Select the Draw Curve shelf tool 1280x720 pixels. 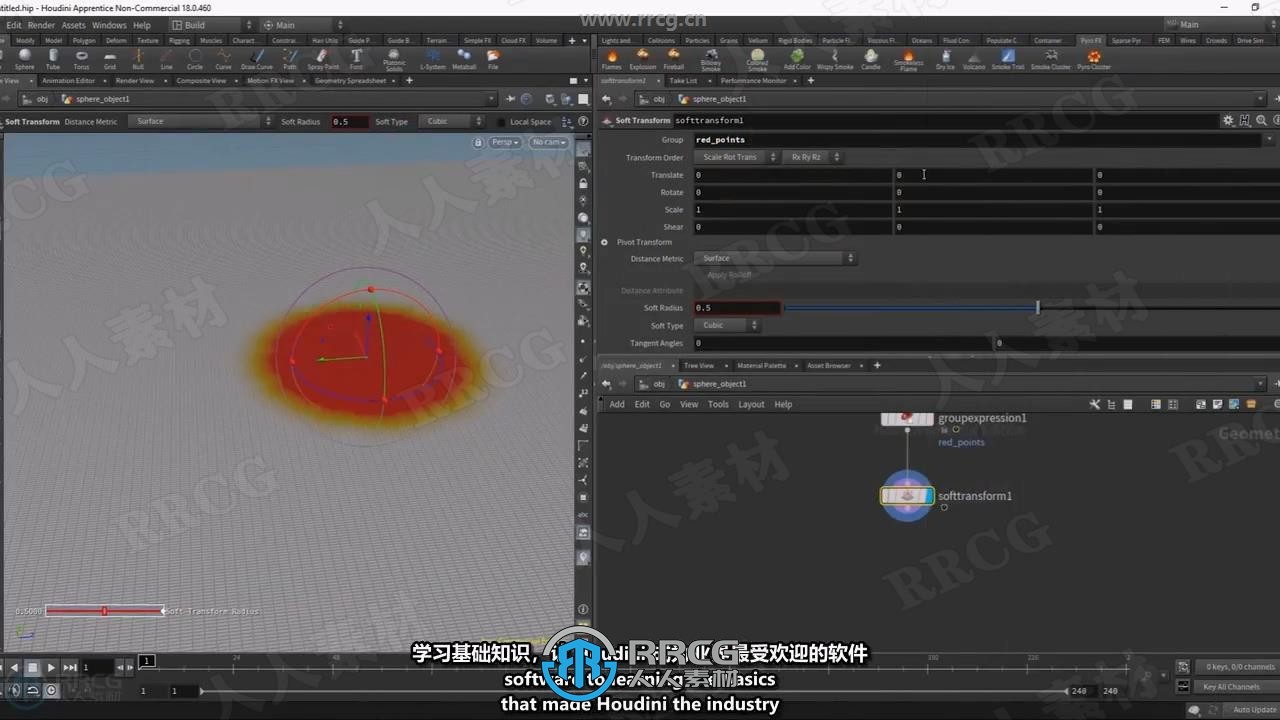258,59
